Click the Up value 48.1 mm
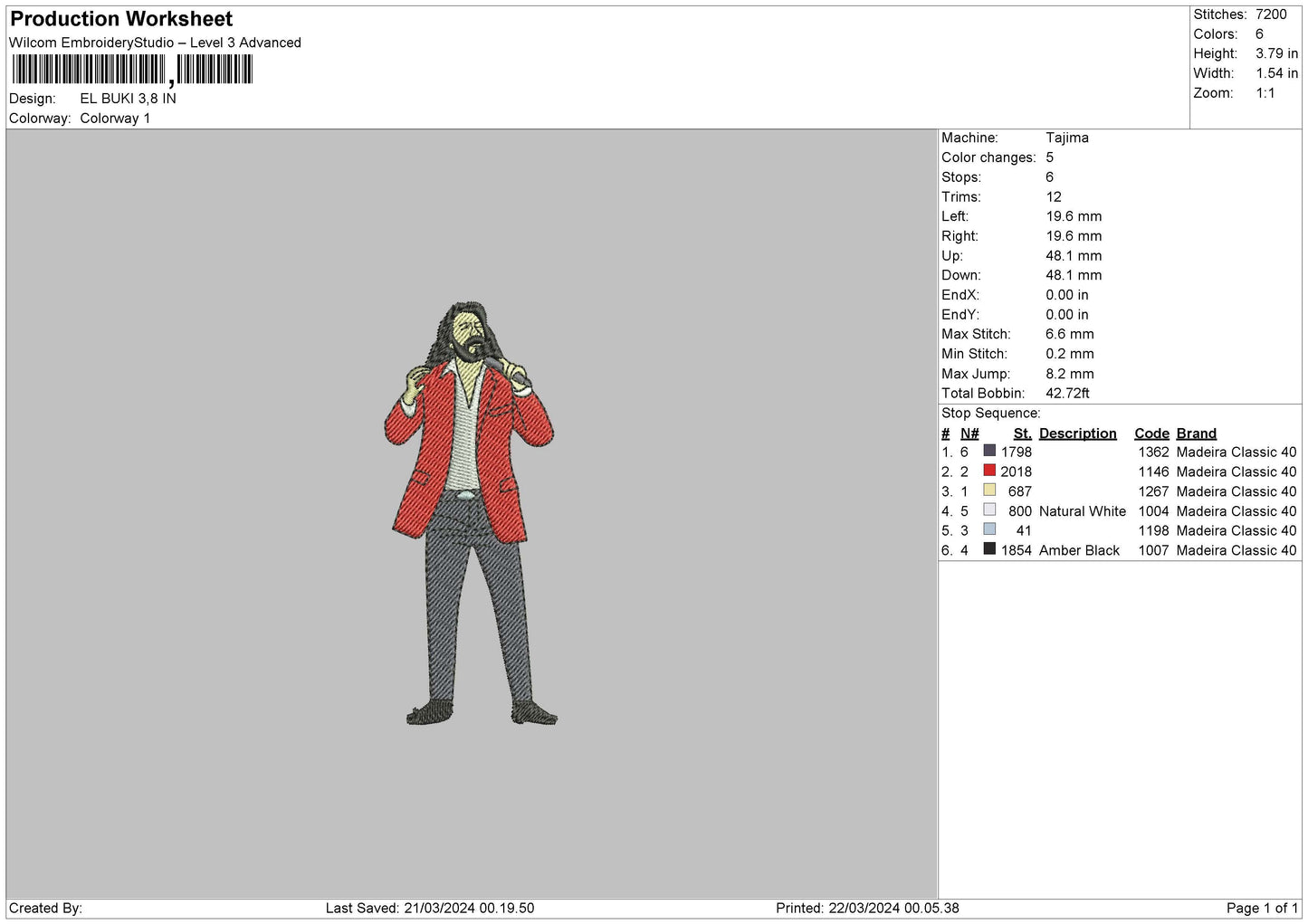 pos(1074,256)
